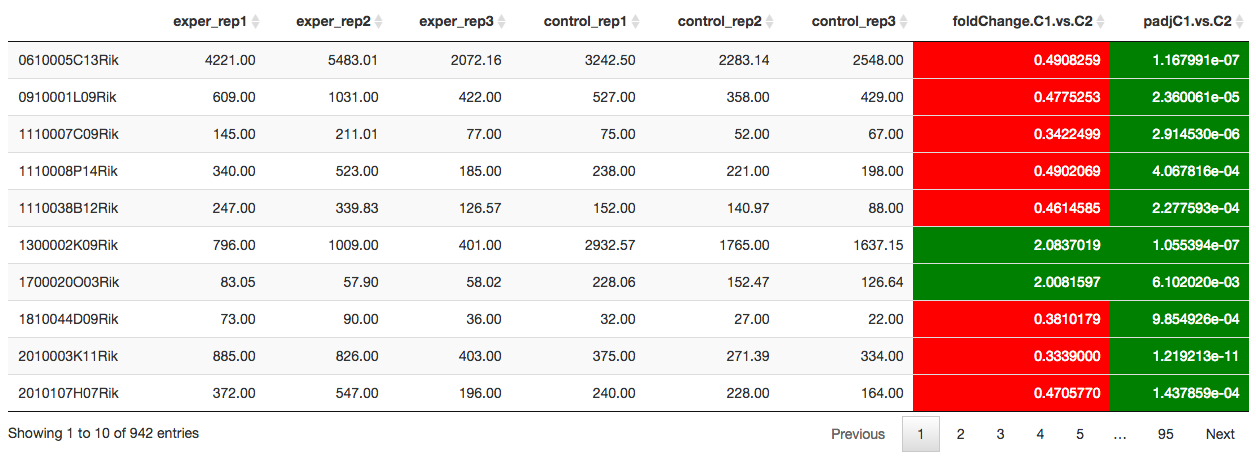
Task: Click the green 2.0837019 fold change cell
Action: click(1011, 245)
